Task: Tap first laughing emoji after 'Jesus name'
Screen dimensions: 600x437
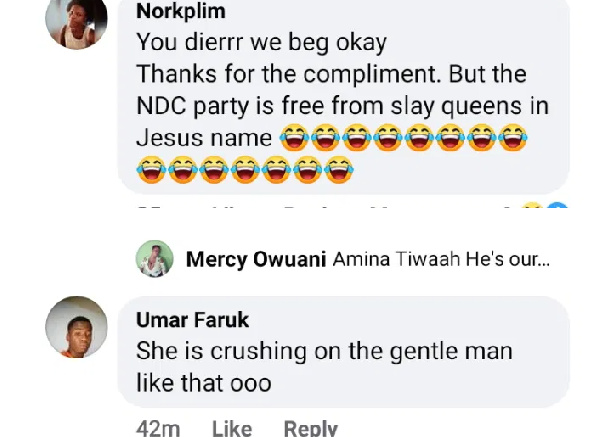Action: tap(295, 138)
